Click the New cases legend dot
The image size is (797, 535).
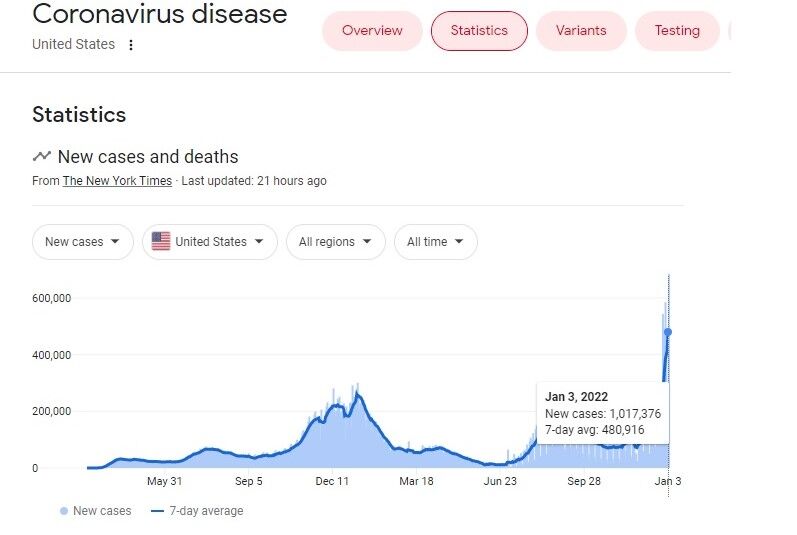pyautogui.click(x=64, y=511)
